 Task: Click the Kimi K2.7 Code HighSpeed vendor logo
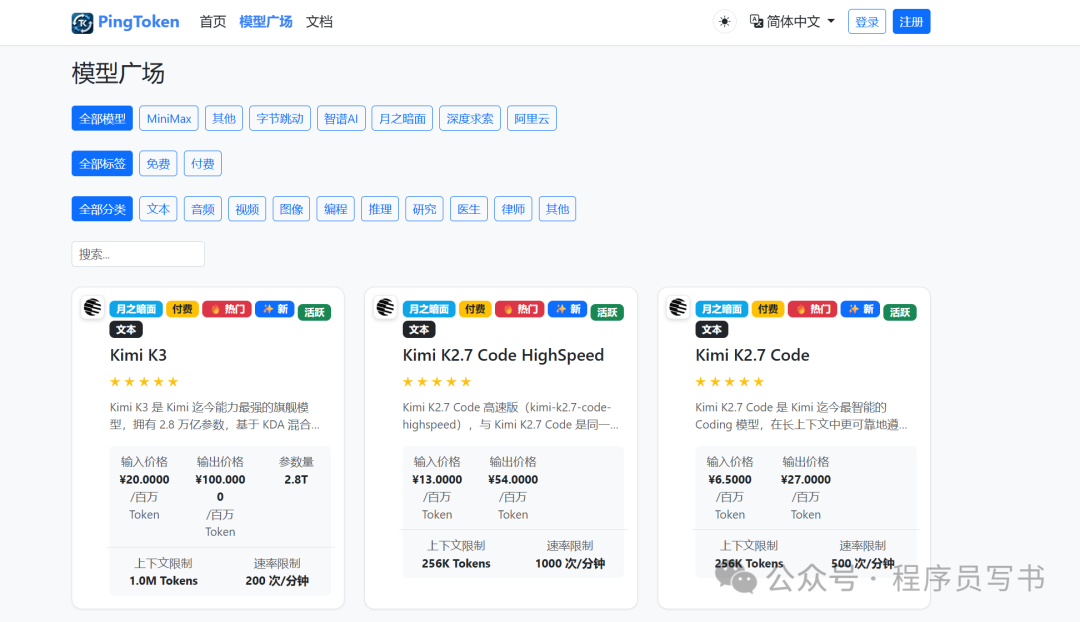point(385,307)
